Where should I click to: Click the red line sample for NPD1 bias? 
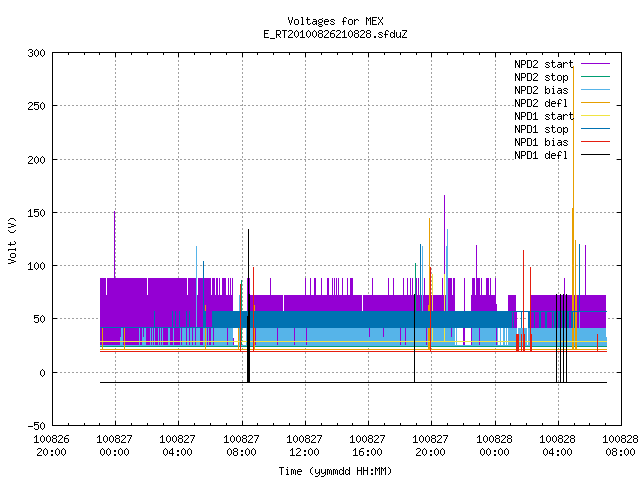595,142
